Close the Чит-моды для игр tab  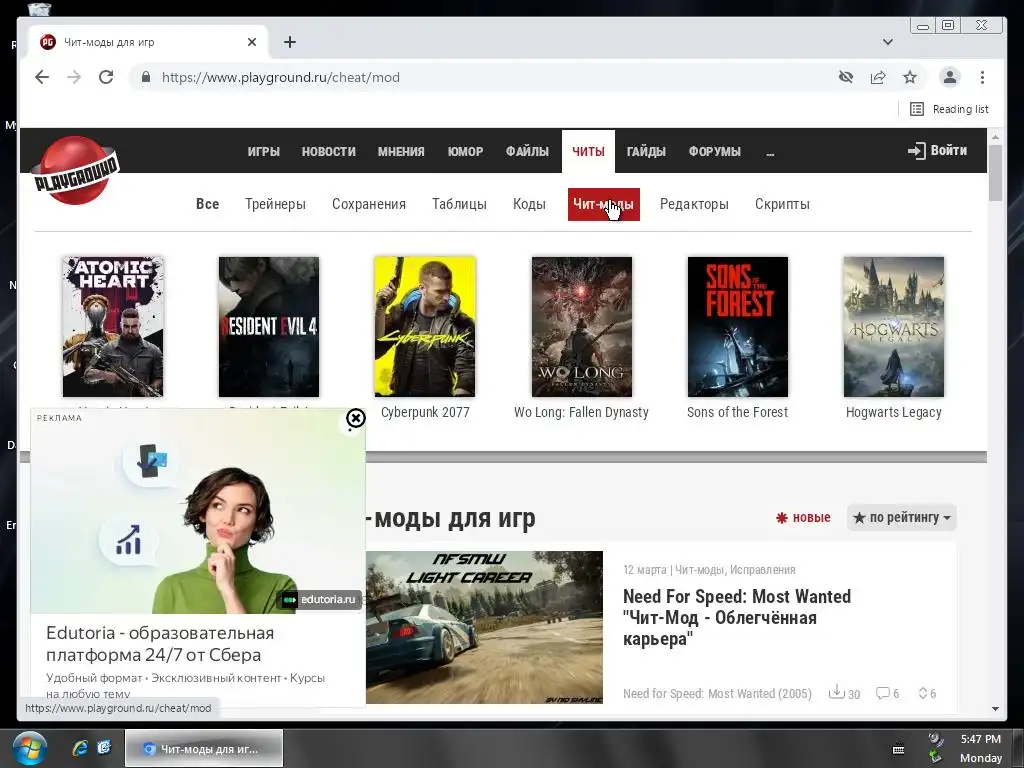pyautogui.click(x=252, y=42)
